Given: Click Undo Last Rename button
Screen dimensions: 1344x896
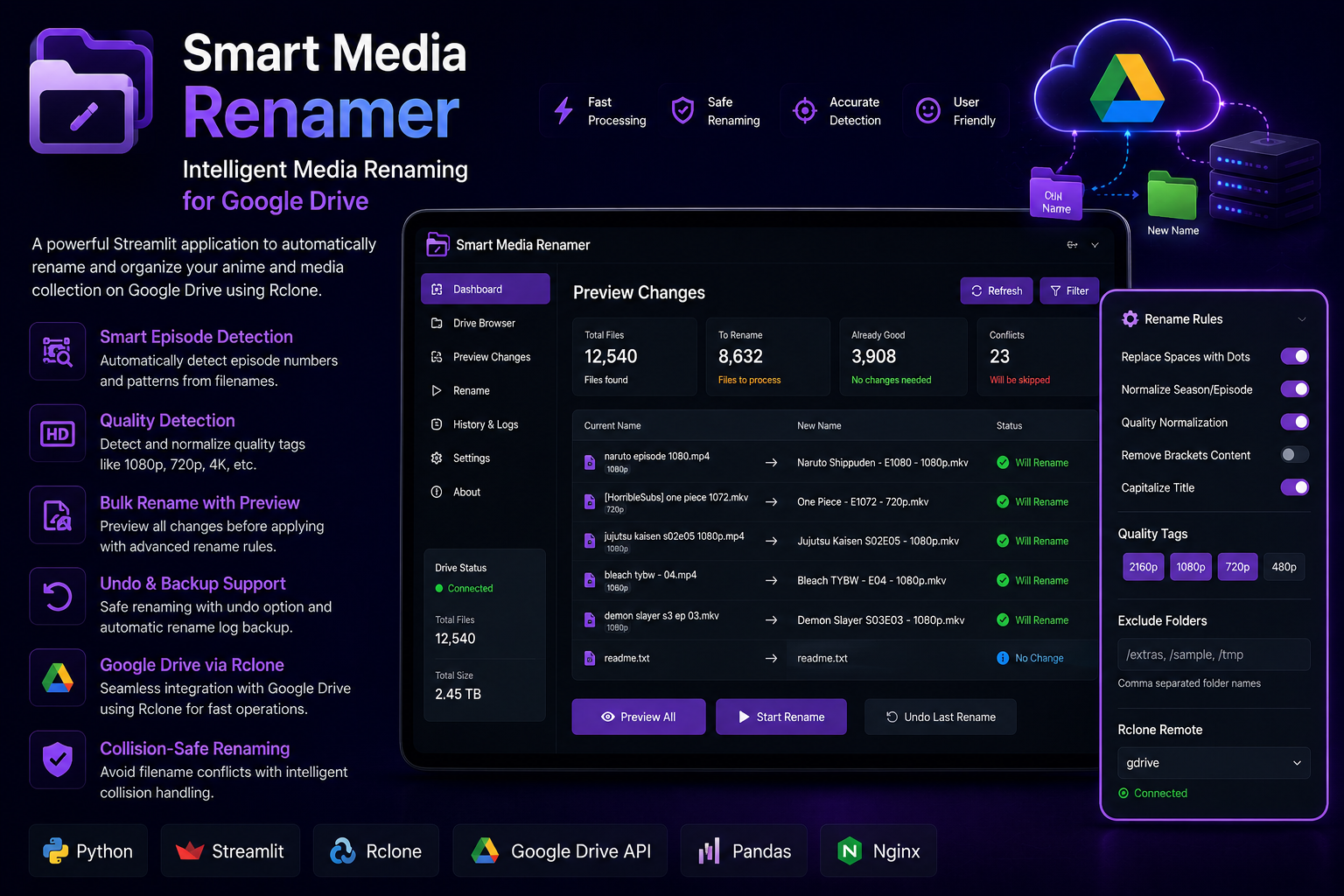Looking at the screenshot, I should [941, 717].
